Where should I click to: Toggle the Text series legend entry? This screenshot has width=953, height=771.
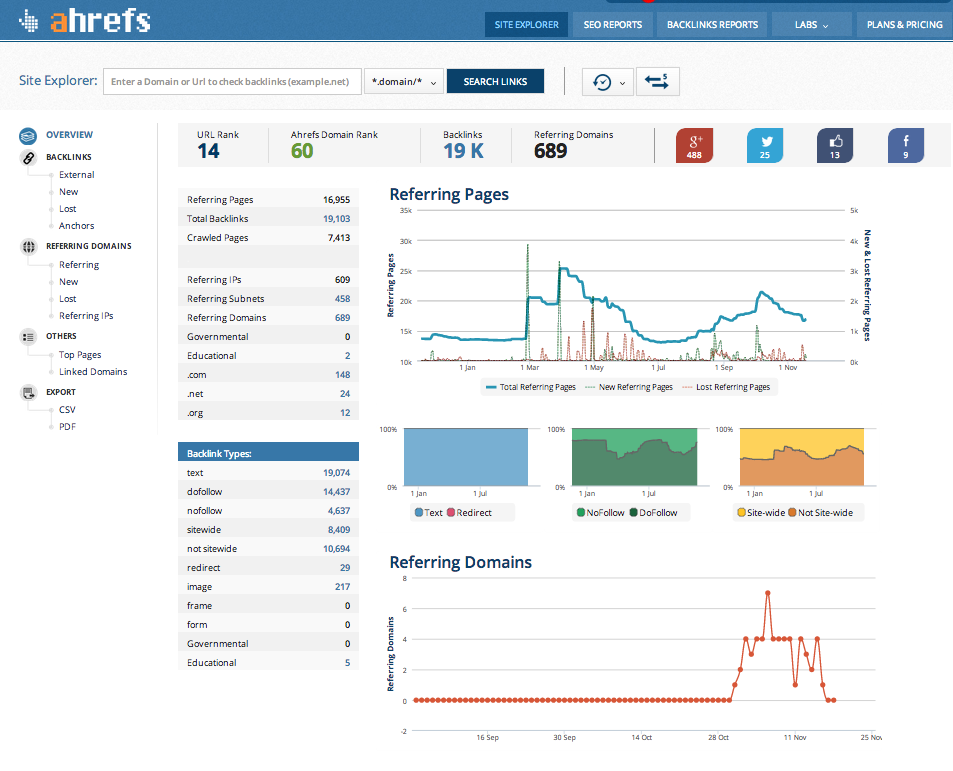pos(428,513)
